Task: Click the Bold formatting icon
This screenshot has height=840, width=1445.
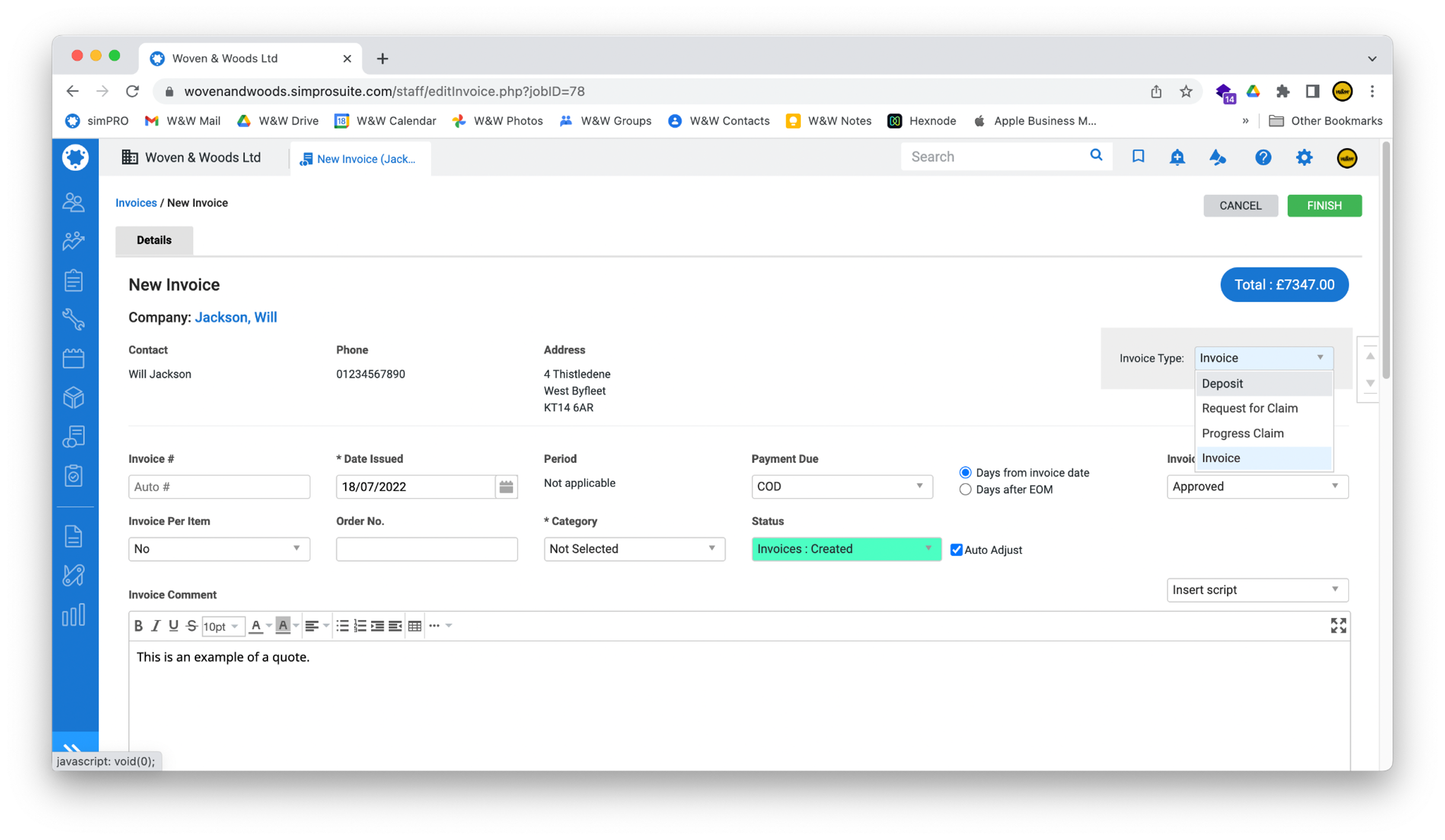Action: click(138, 626)
